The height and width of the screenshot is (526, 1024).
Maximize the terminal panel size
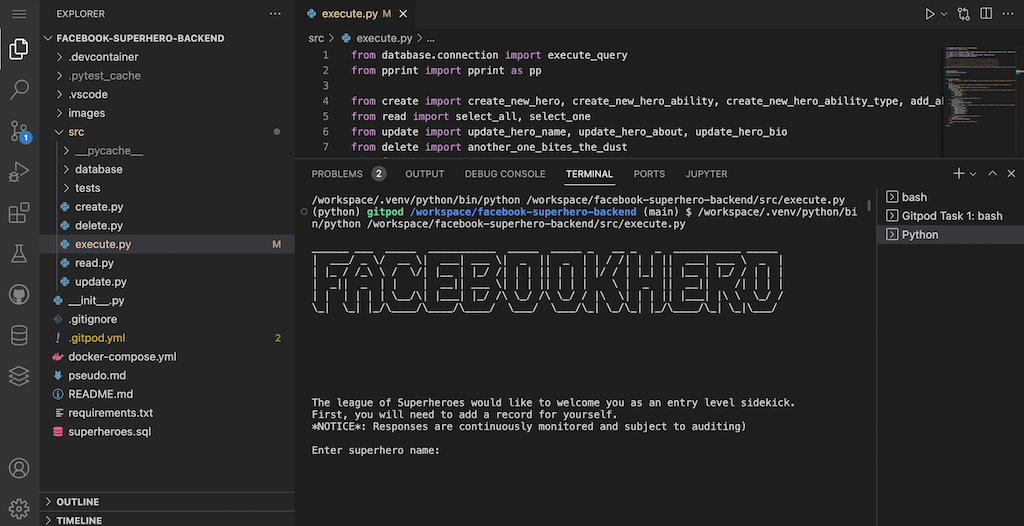pos(993,174)
